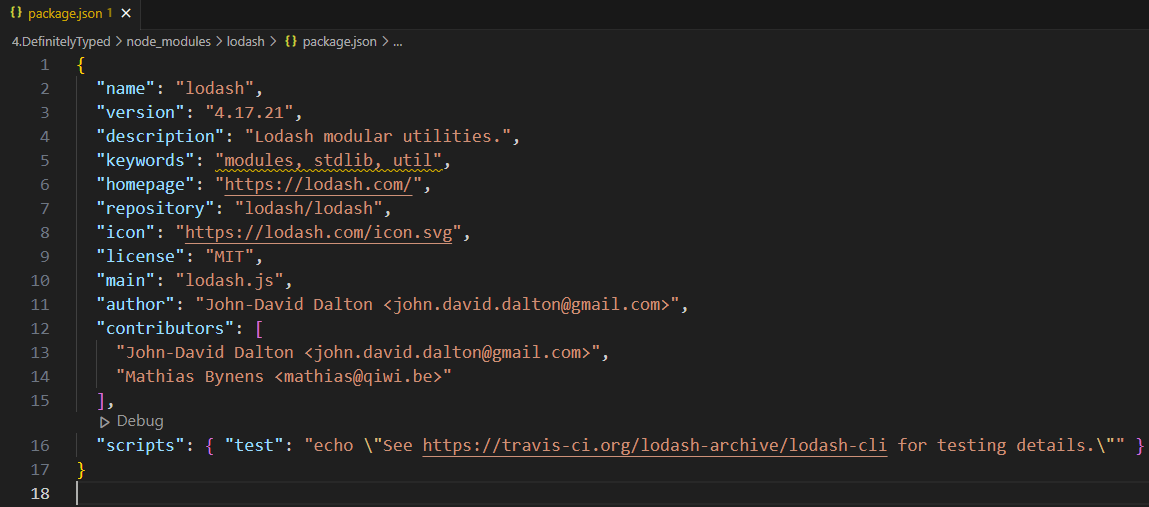Click the opening curly brace on line 1
This screenshot has width=1149, height=507.
coord(81,64)
